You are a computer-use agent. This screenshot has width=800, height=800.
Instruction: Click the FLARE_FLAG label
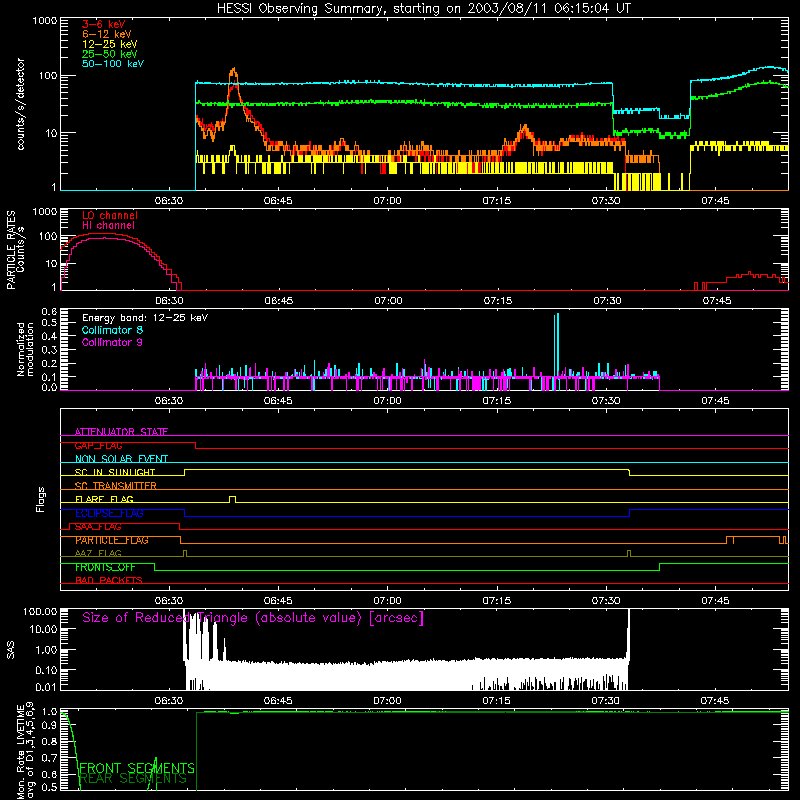pos(104,499)
